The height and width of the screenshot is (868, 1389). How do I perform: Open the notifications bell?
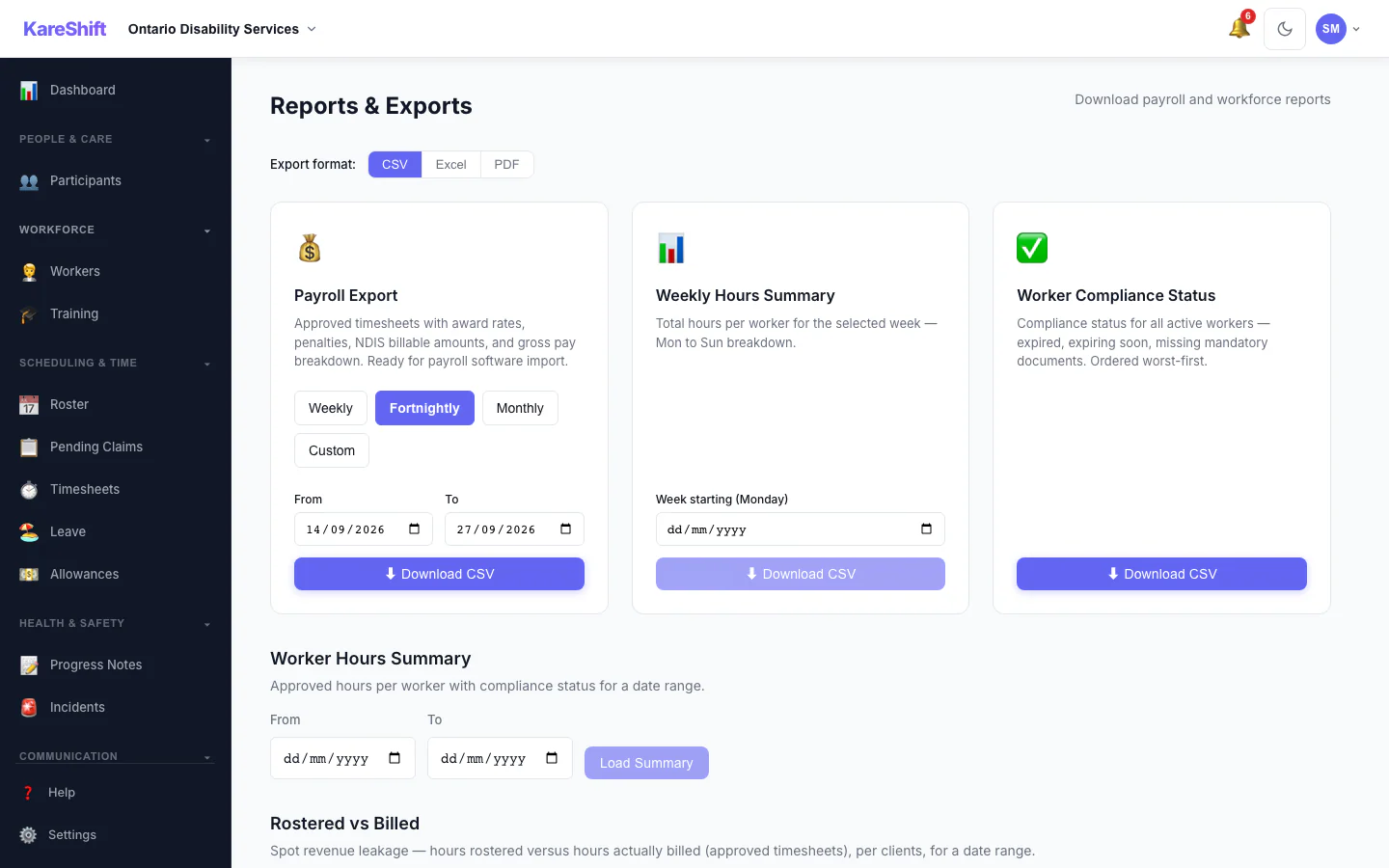click(1239, 28)
